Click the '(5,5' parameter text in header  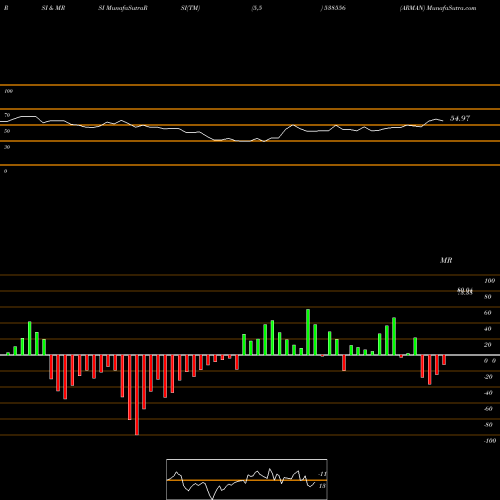point(257,8)
